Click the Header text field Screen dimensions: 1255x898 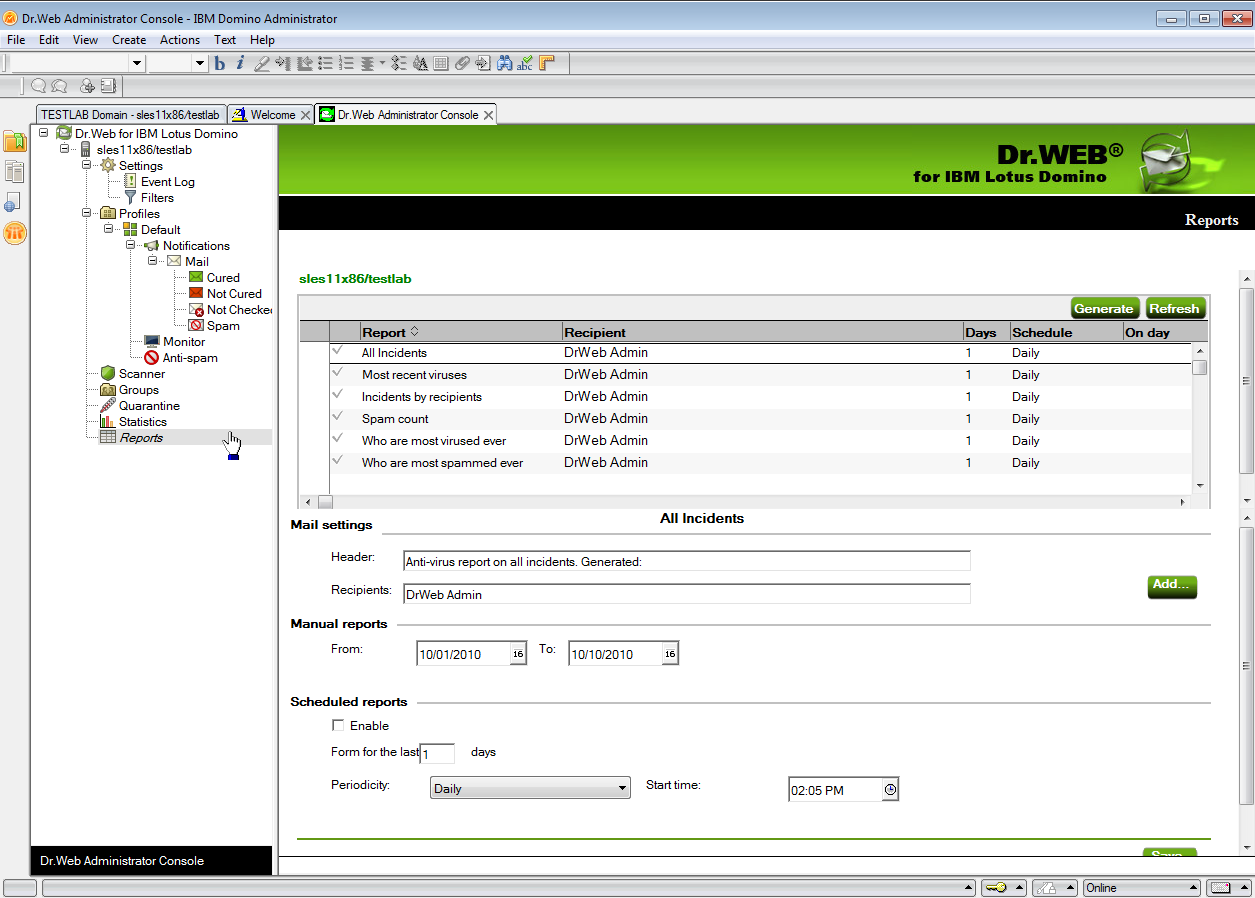[x=686, y=562]
